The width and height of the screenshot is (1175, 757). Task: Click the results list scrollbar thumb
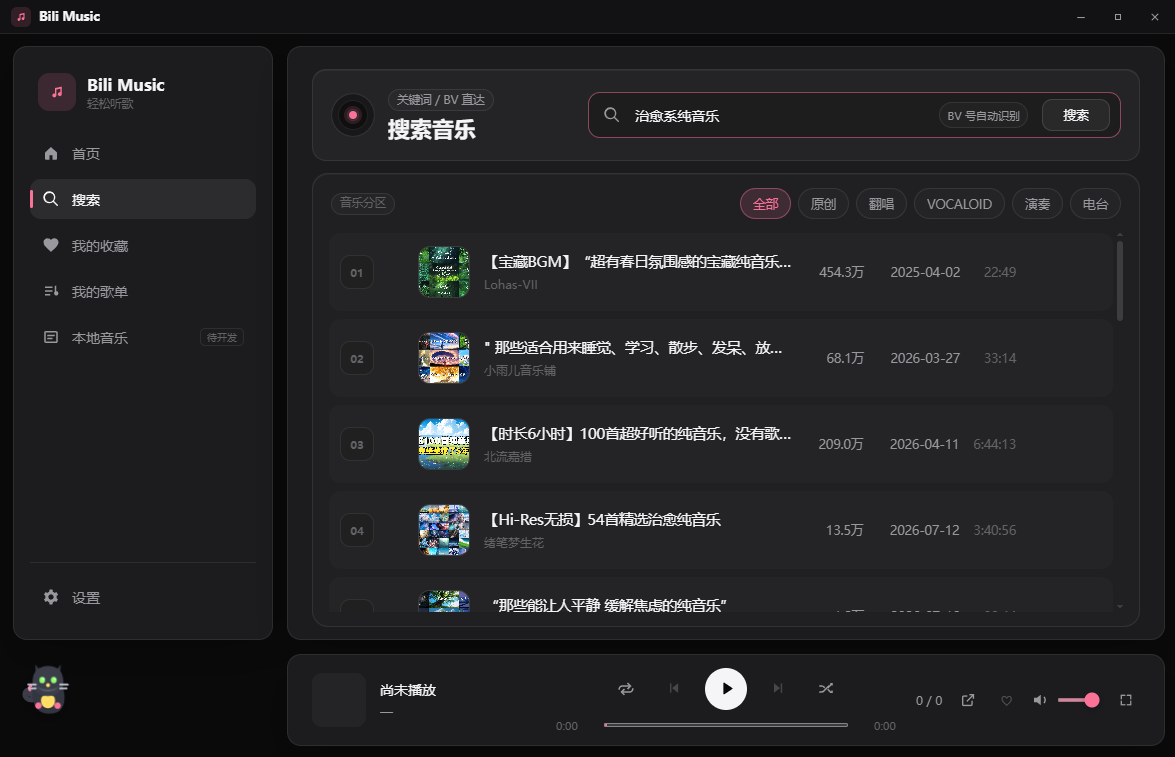tap(1120, 280)
